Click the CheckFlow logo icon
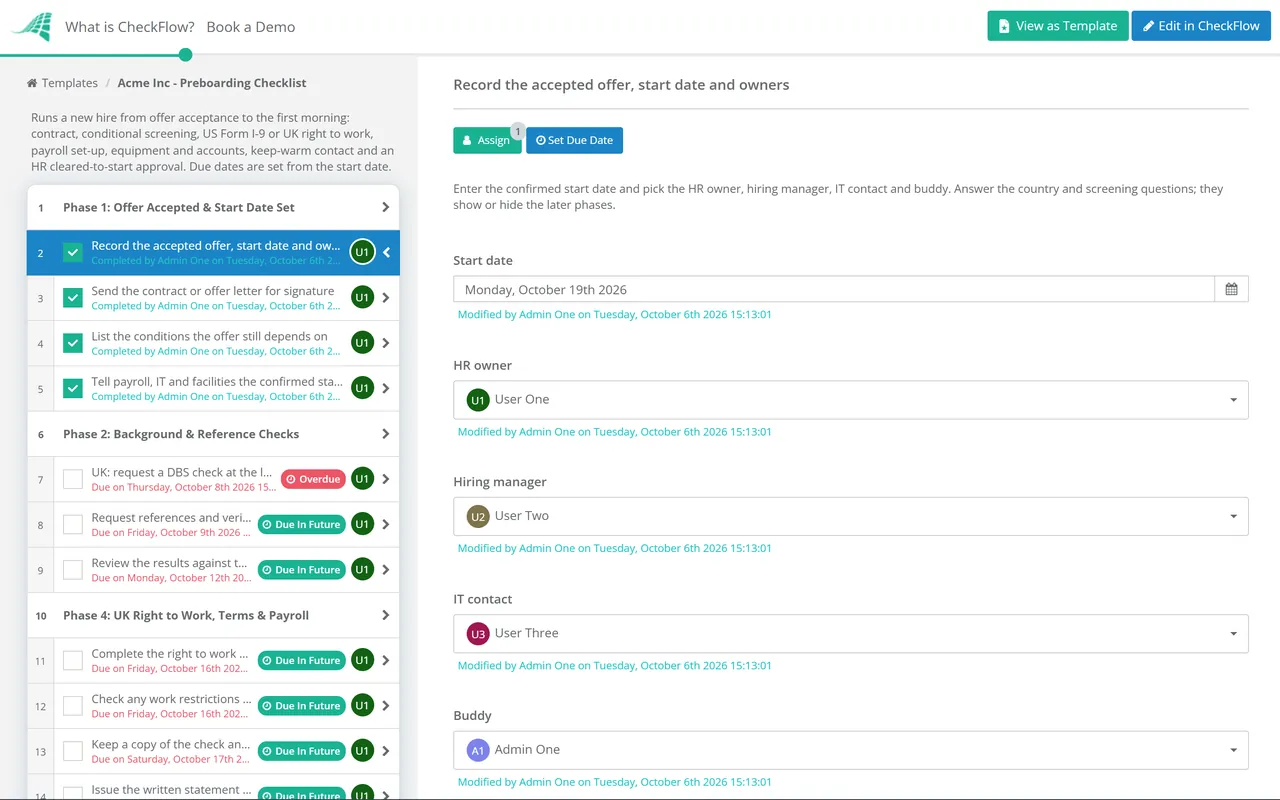Viewport: 1280px width, 800px height. point(32,27)
